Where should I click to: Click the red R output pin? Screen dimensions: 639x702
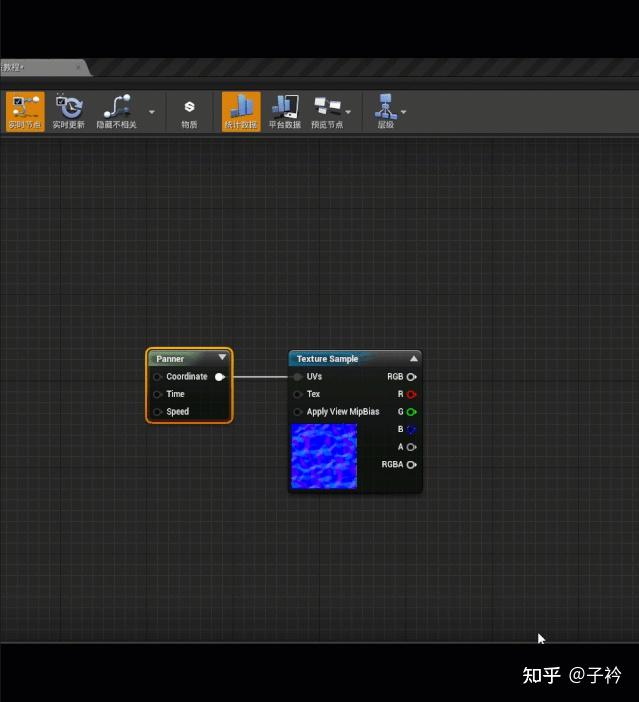pyautogui.click(x=411, y=394)
